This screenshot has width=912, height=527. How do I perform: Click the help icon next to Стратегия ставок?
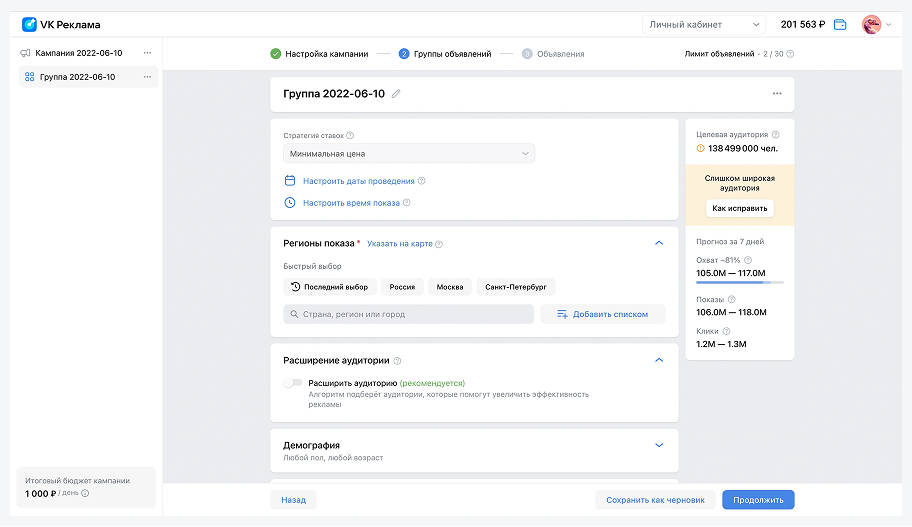pos(350,135)
